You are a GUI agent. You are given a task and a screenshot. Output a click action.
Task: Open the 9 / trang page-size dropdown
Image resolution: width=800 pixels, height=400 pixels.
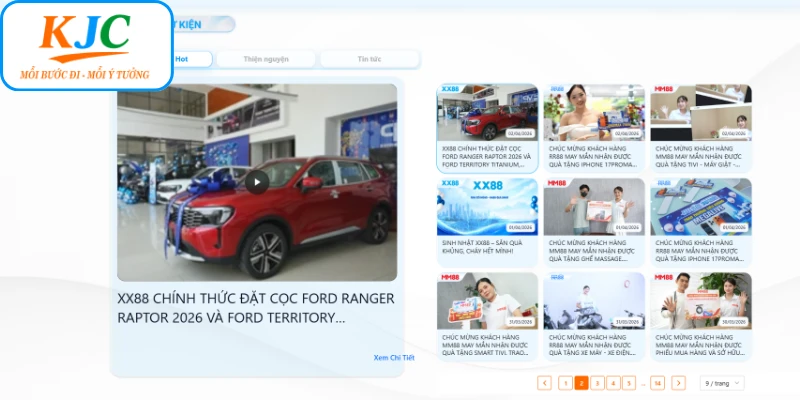coord(722,383)
